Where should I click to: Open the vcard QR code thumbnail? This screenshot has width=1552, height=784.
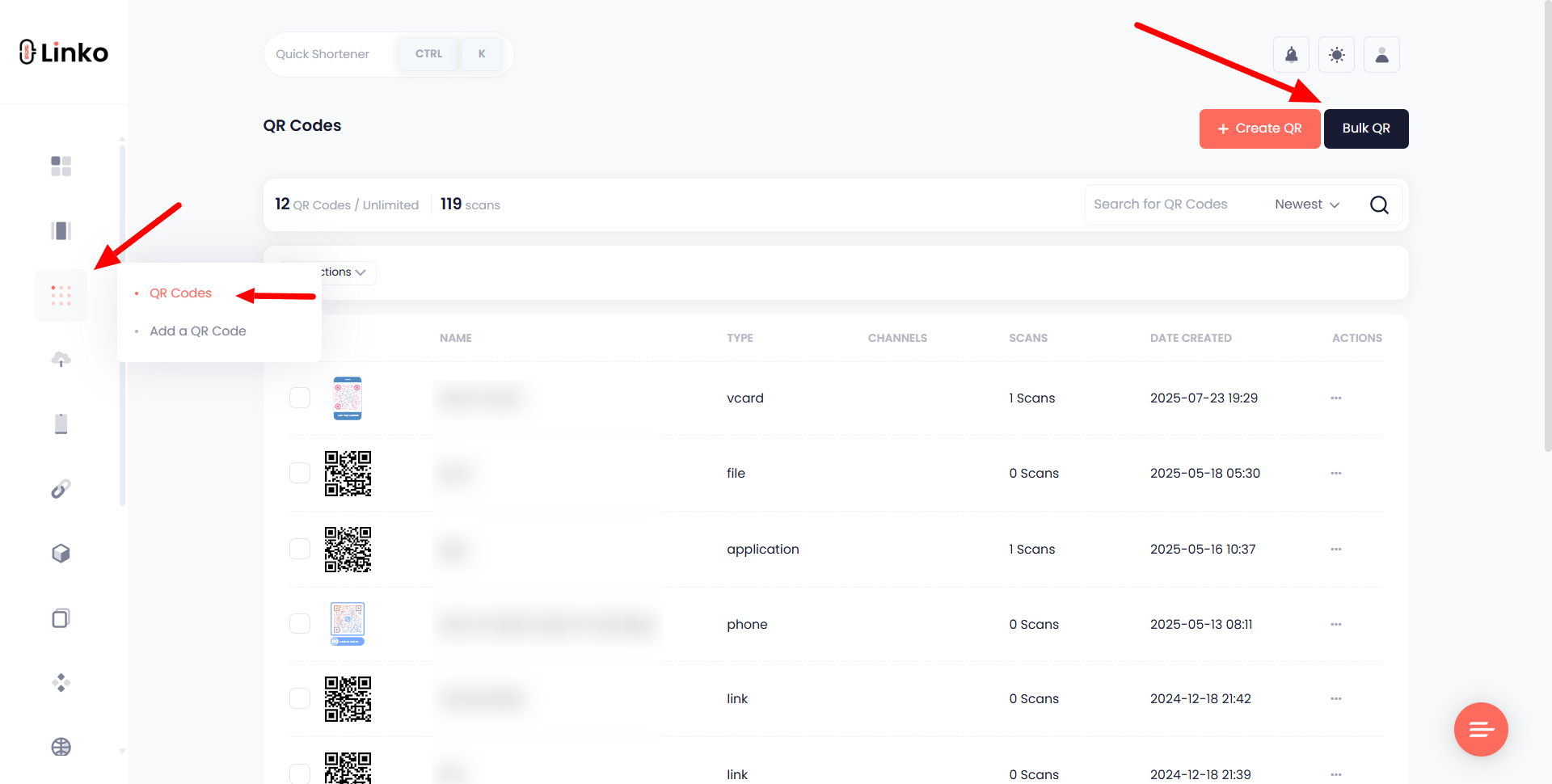(348, 398)
